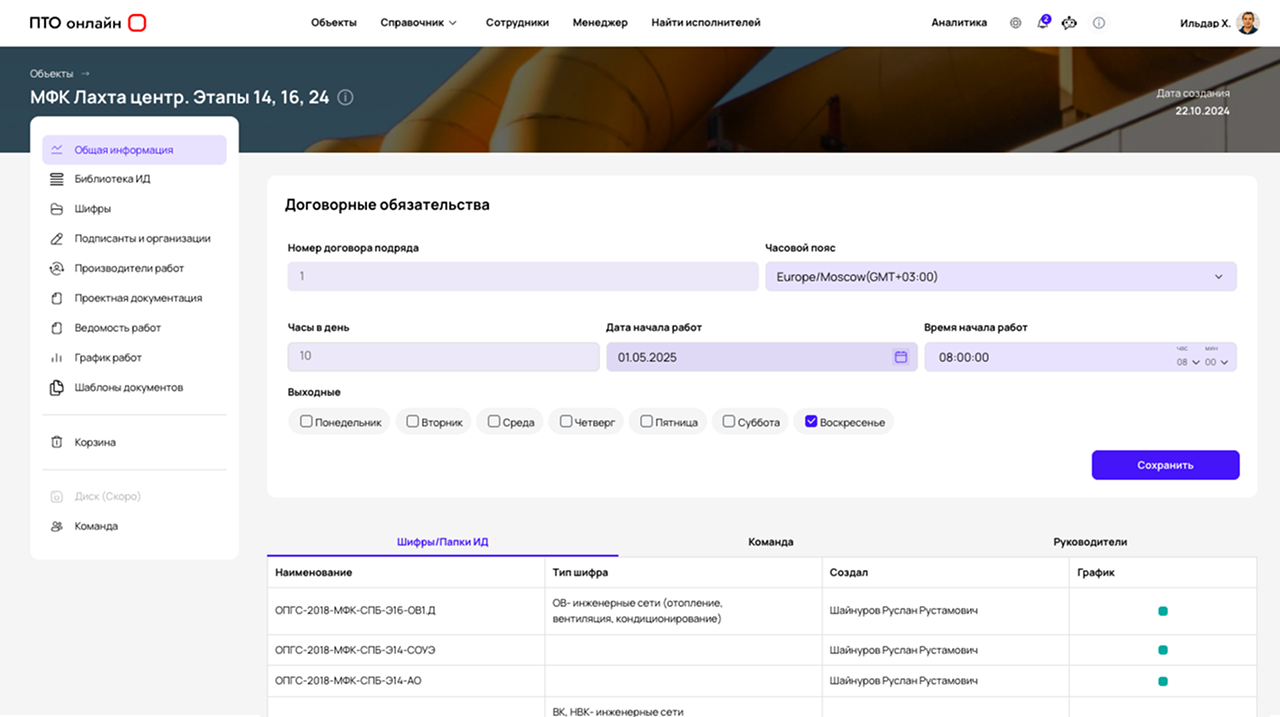Click the robot assistant icon
This screenshot has width=1280, height=717.
tap(1069, 23)
